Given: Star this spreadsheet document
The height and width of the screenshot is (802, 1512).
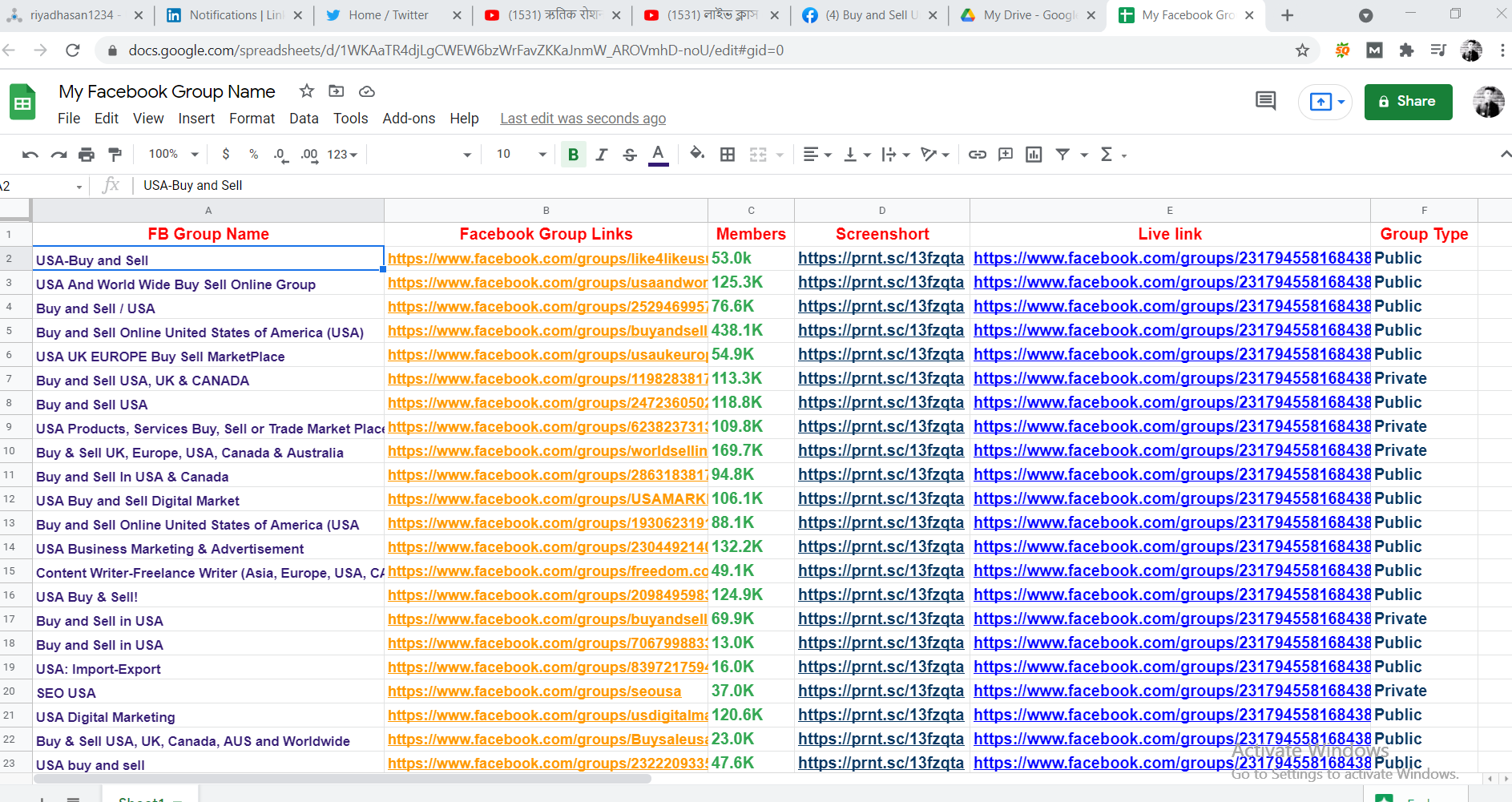Looking at the screenshot, I should (x=306, y=91).
